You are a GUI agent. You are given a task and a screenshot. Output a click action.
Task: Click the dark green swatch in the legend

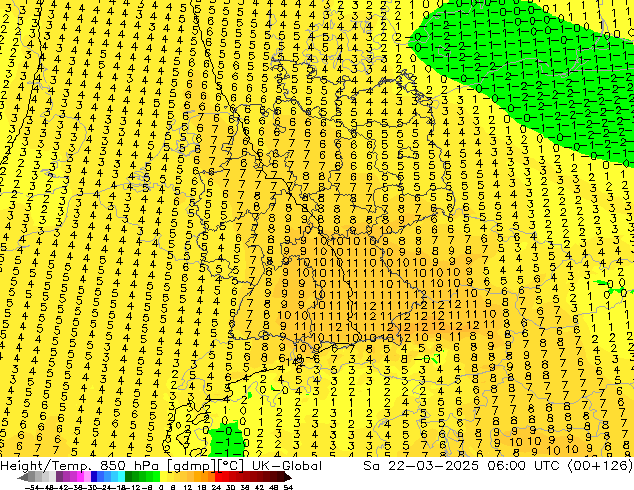click(x=128, y=477)
